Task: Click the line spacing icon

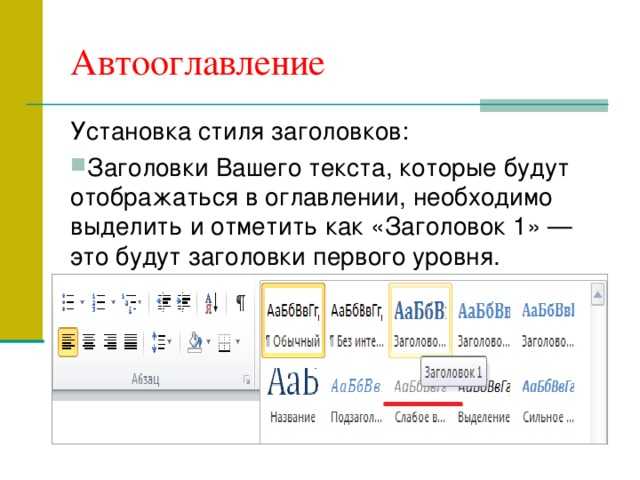Action: (x=158, y=342)
